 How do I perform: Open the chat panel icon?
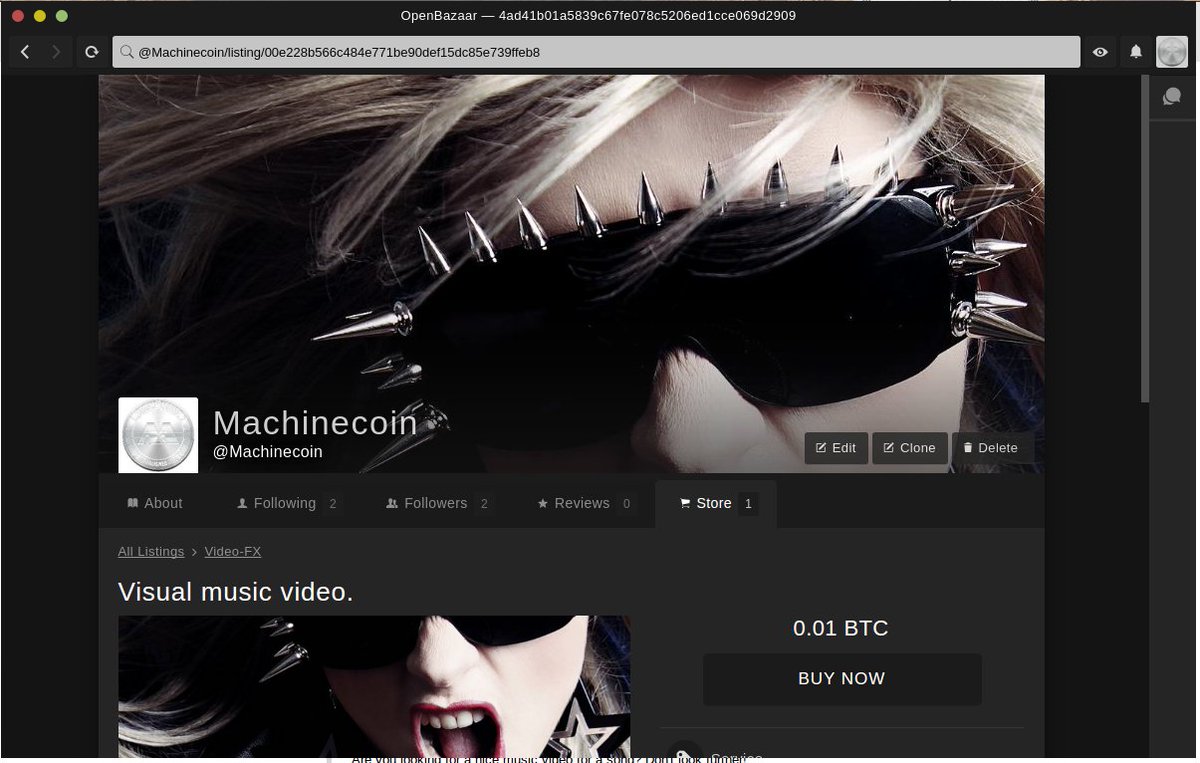point(1172,97)
